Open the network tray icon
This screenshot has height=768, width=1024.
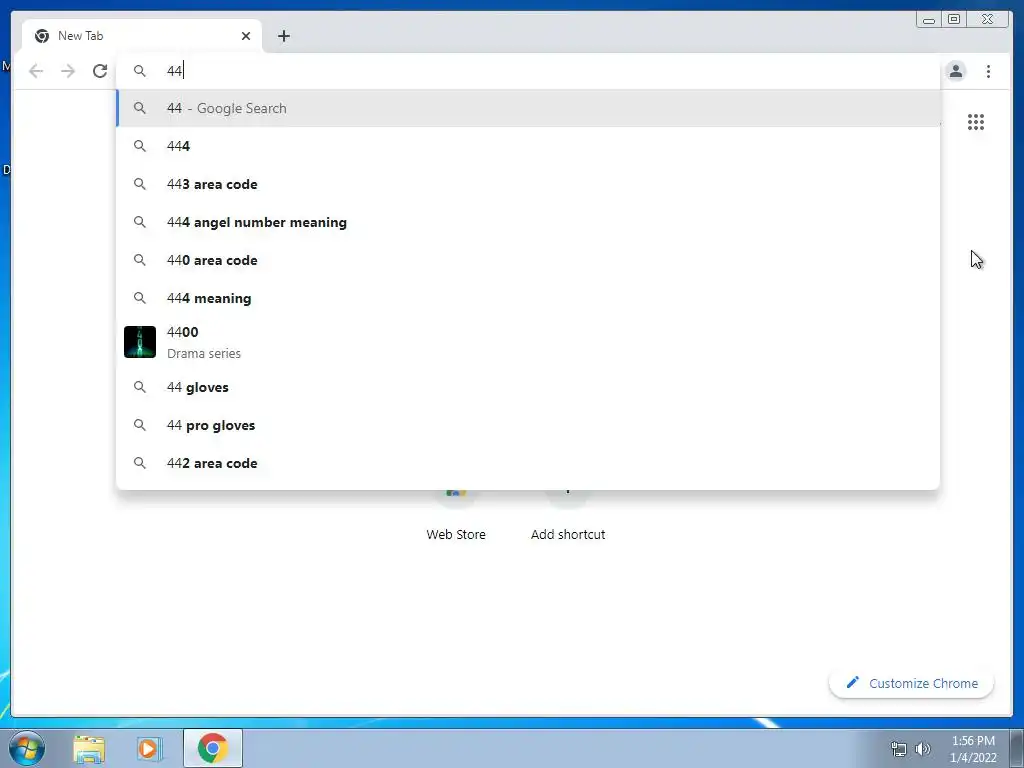[x=899, y=749]
